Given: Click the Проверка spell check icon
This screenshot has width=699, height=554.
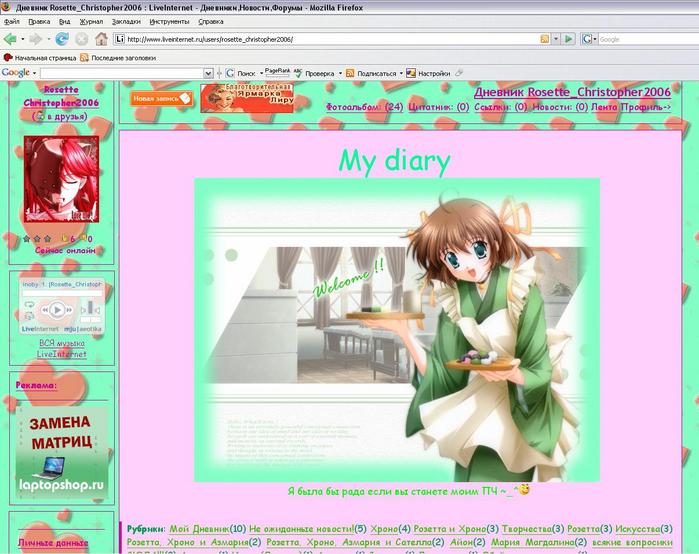Looking at the screenshot, I should 298,73.
